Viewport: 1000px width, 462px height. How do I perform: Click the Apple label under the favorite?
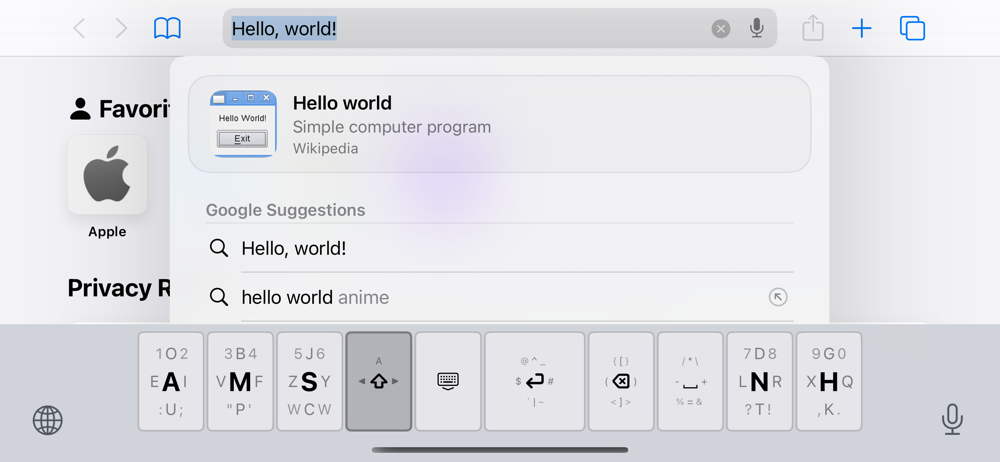click(x=107, y=232)
